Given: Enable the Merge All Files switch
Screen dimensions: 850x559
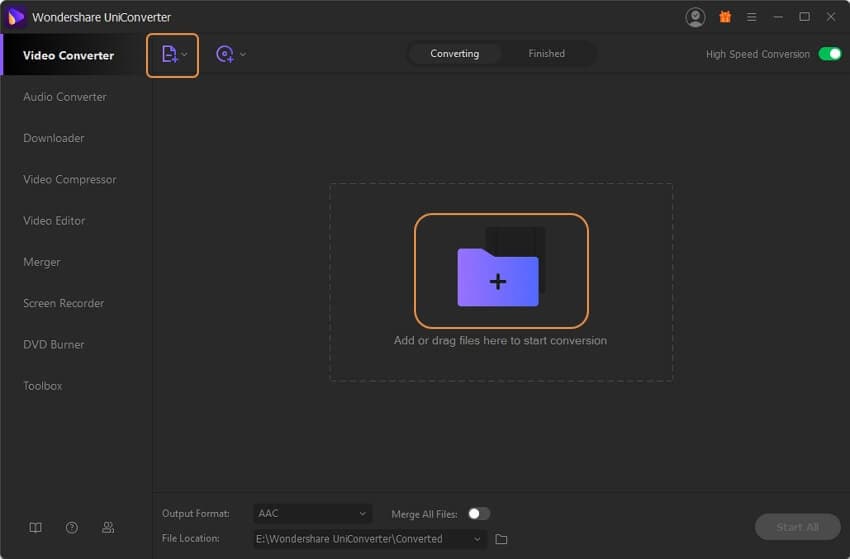Looking at the screenshot, I should pyautogui.click(x=479, y=513).
